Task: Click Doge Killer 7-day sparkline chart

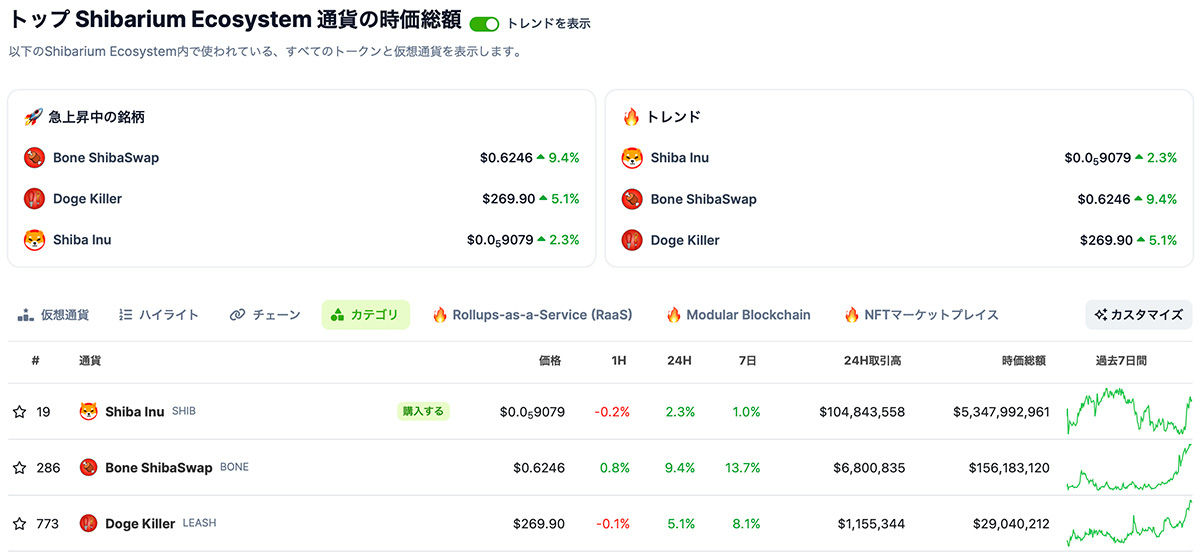Action: coord(1129,523)
